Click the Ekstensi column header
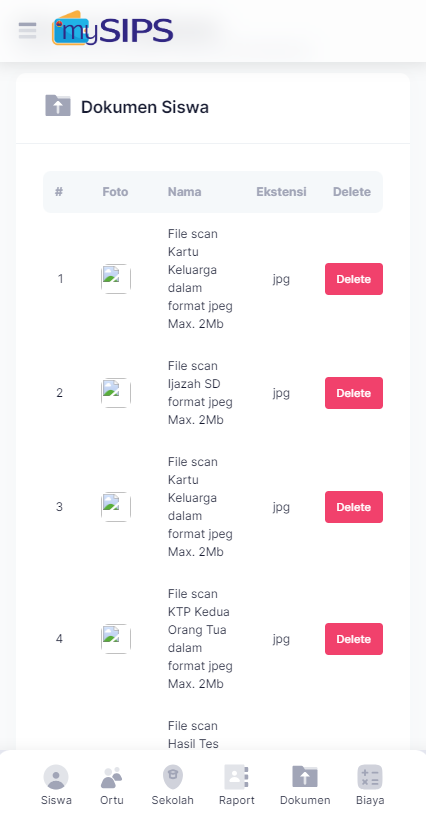The width and height of the screenshot is (426, 816). tap(281, 192)
